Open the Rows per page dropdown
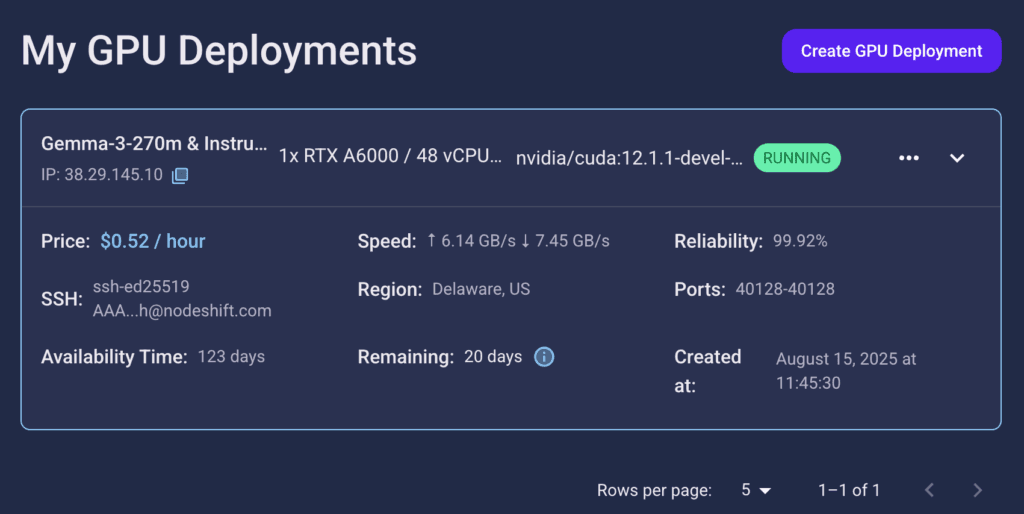The image size is (1024, 514). click(756, 490)
